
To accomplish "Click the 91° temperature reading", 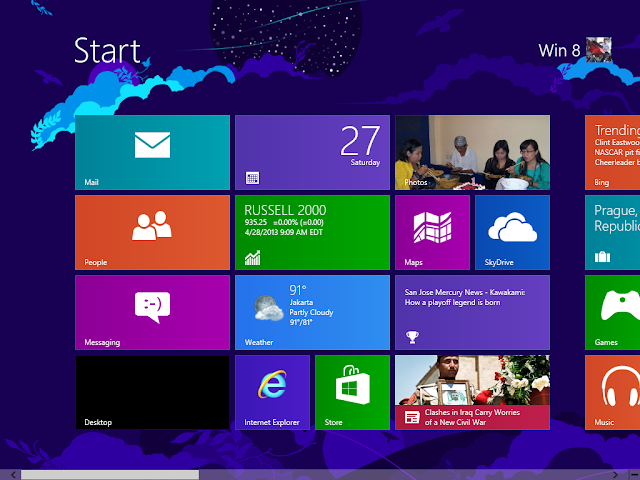I will pos(298,290).
